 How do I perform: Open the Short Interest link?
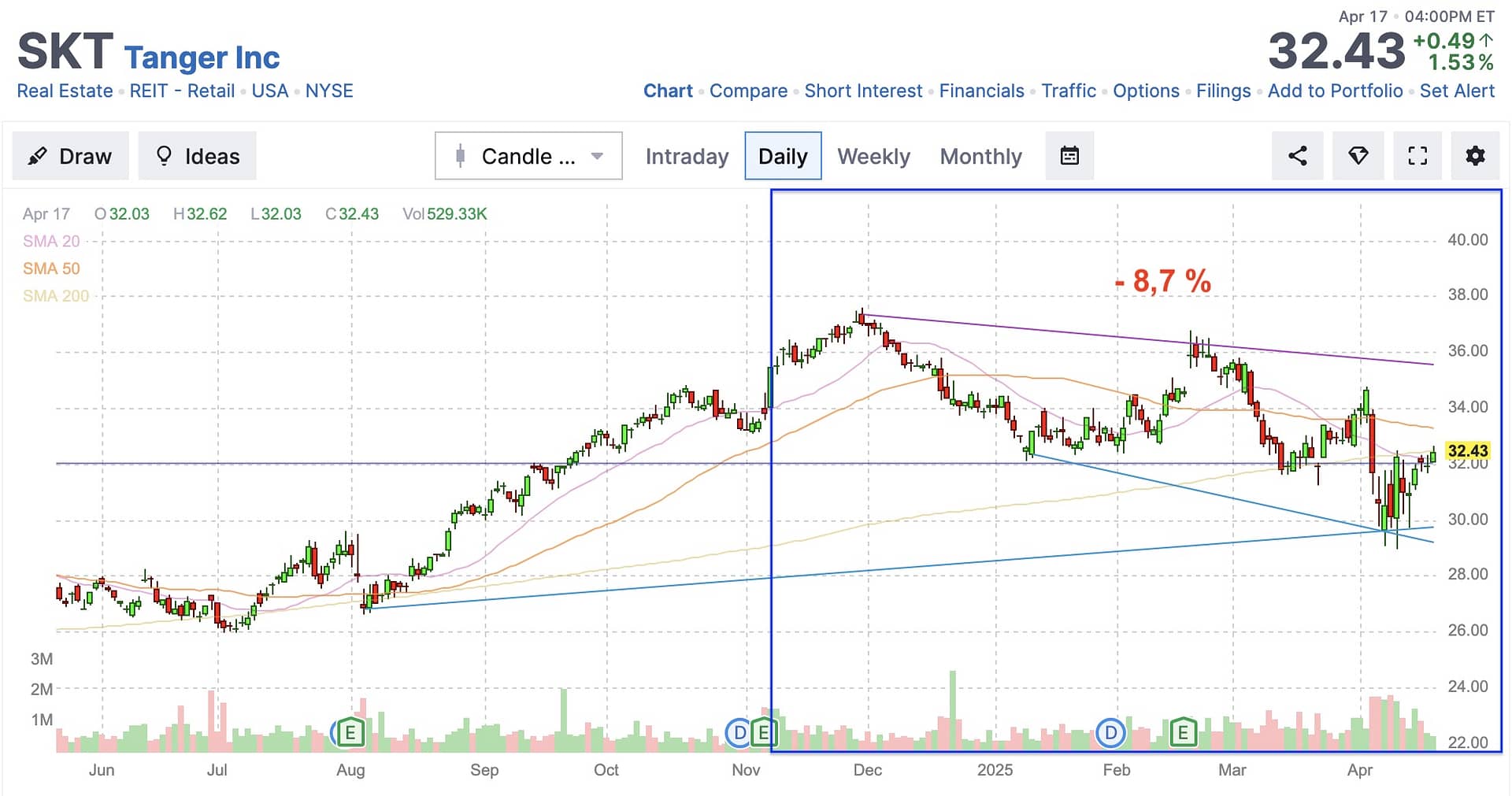click(x=863, y=91)
